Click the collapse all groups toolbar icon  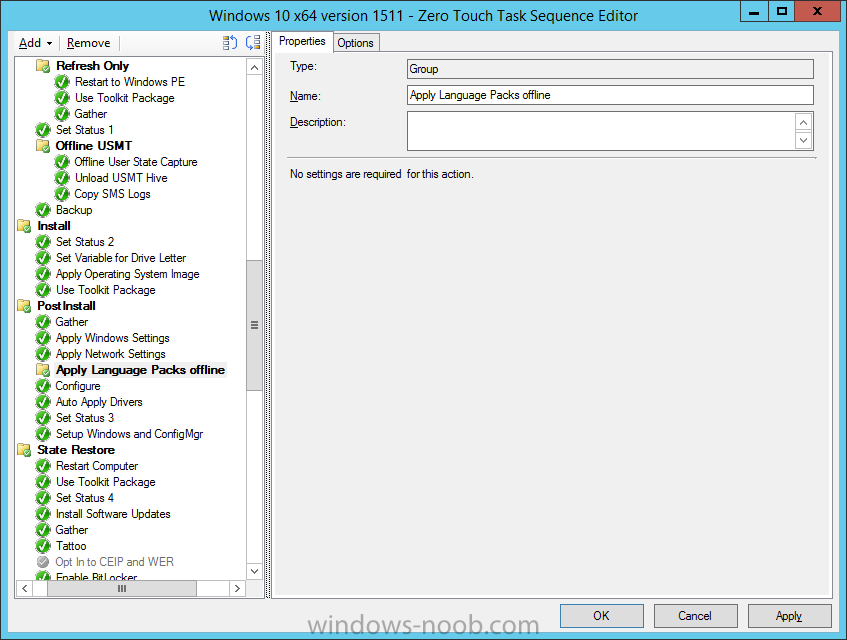click(253, 43)
